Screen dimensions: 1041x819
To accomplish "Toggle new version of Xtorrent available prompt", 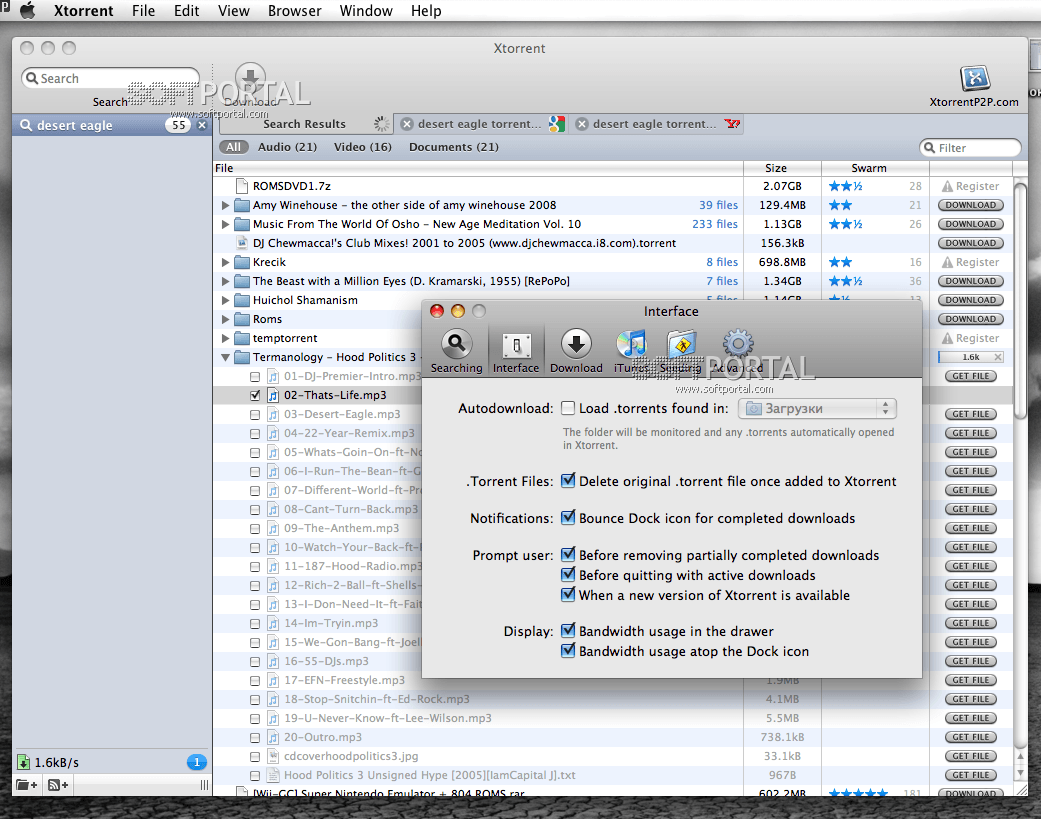I will point(568,594).
